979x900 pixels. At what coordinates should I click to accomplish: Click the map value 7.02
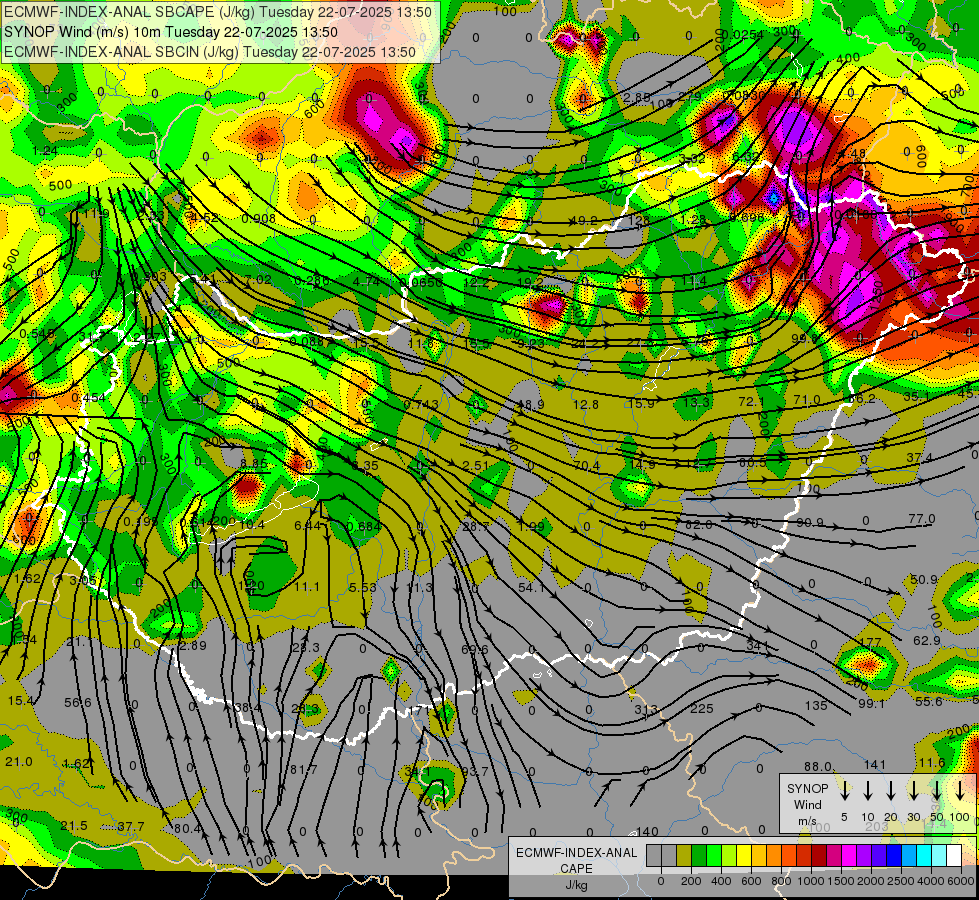[258, 279]
